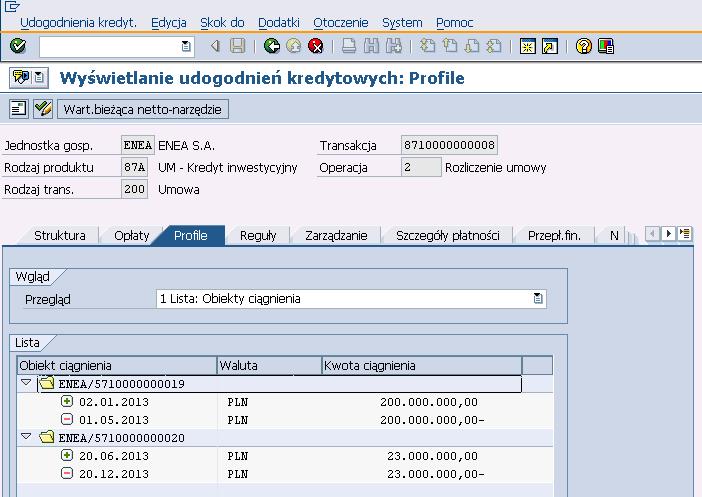Click the Obiekt ciągnienia column header
The width and height of the screenshot is (702, 497).
coord(117,365)
